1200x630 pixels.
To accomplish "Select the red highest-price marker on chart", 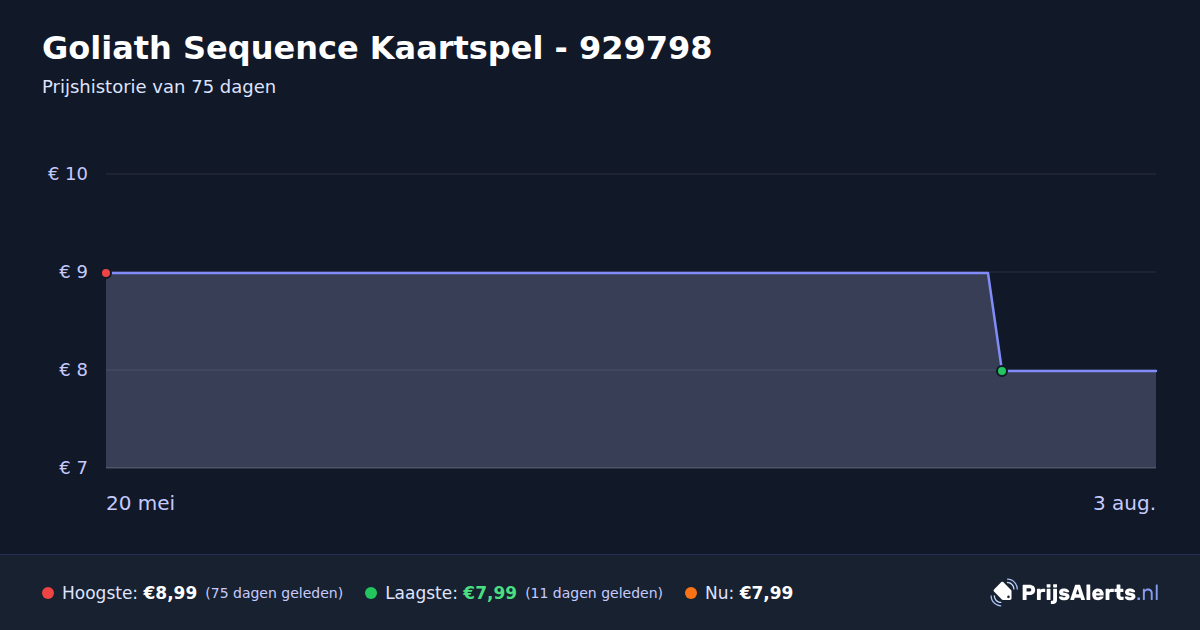I will (x=106, y=273).
